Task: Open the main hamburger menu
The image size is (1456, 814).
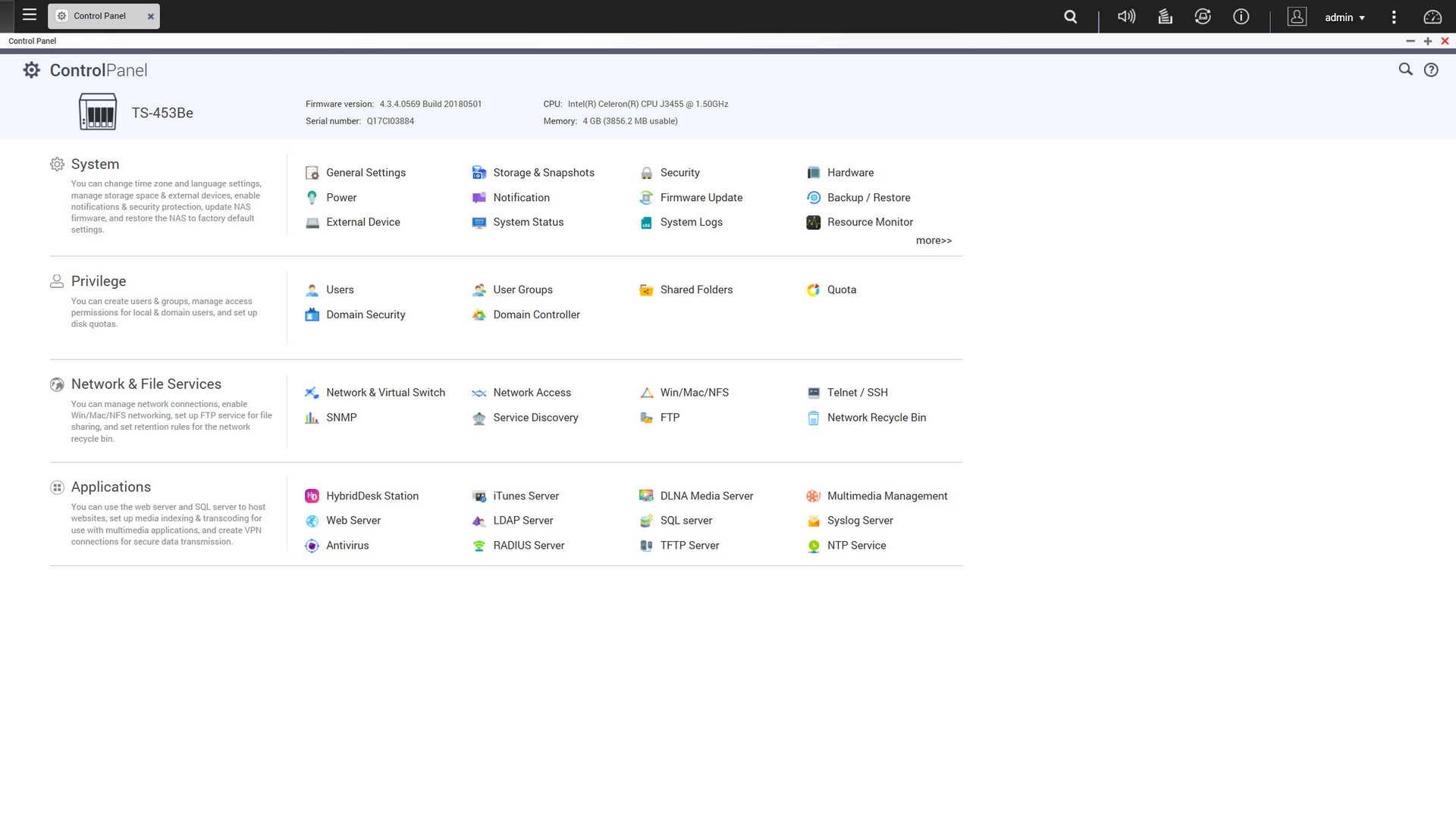Action: point(30,15)
